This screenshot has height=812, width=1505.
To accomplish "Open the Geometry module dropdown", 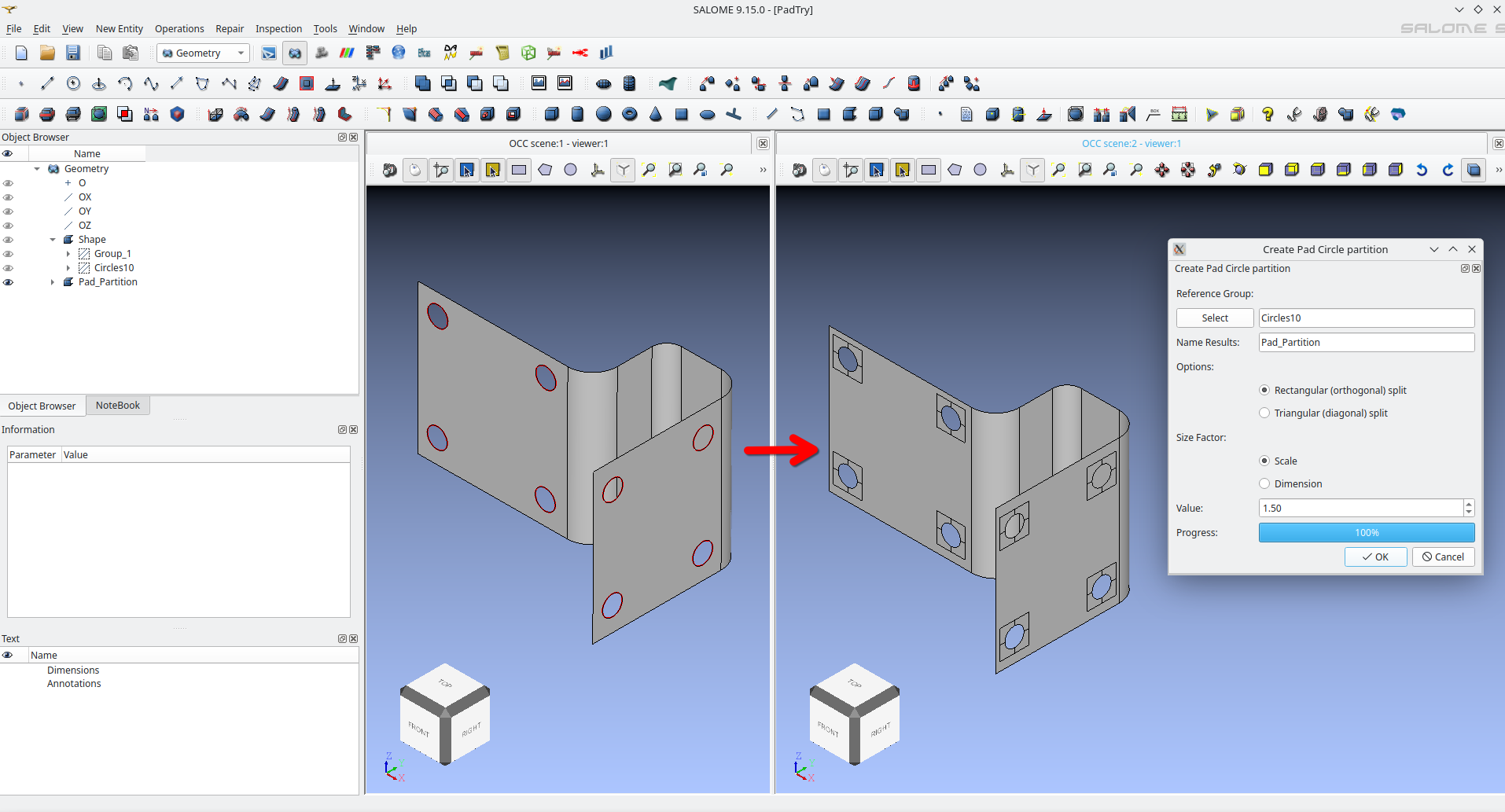I will [x=204, y=53].
